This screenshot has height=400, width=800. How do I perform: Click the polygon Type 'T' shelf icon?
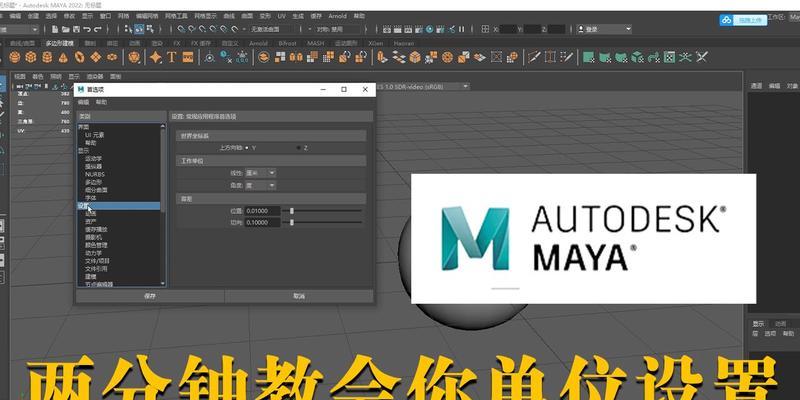click(x=171, y=57)
